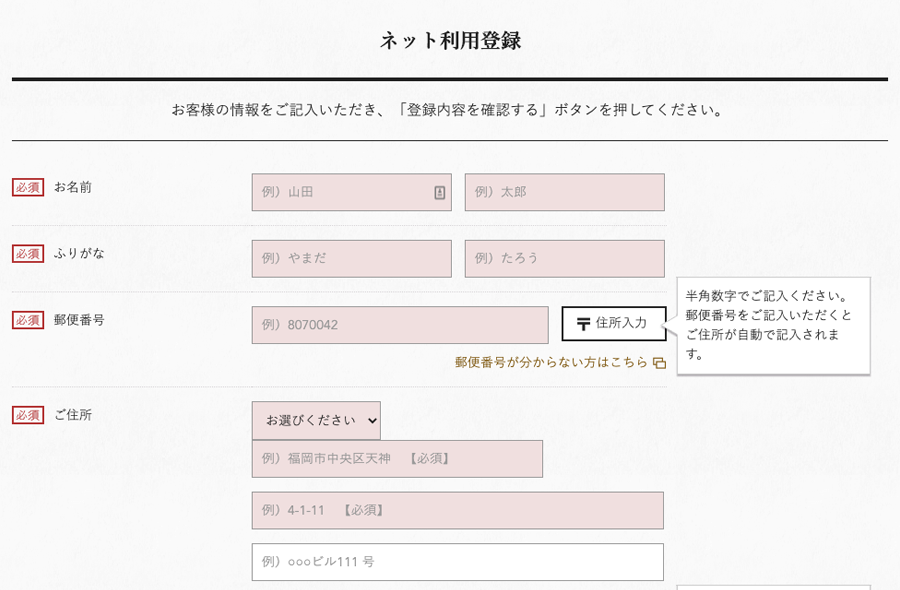
Task: Click the city address field 例）福岡市中央区天神
Action: tap(397, 459)
